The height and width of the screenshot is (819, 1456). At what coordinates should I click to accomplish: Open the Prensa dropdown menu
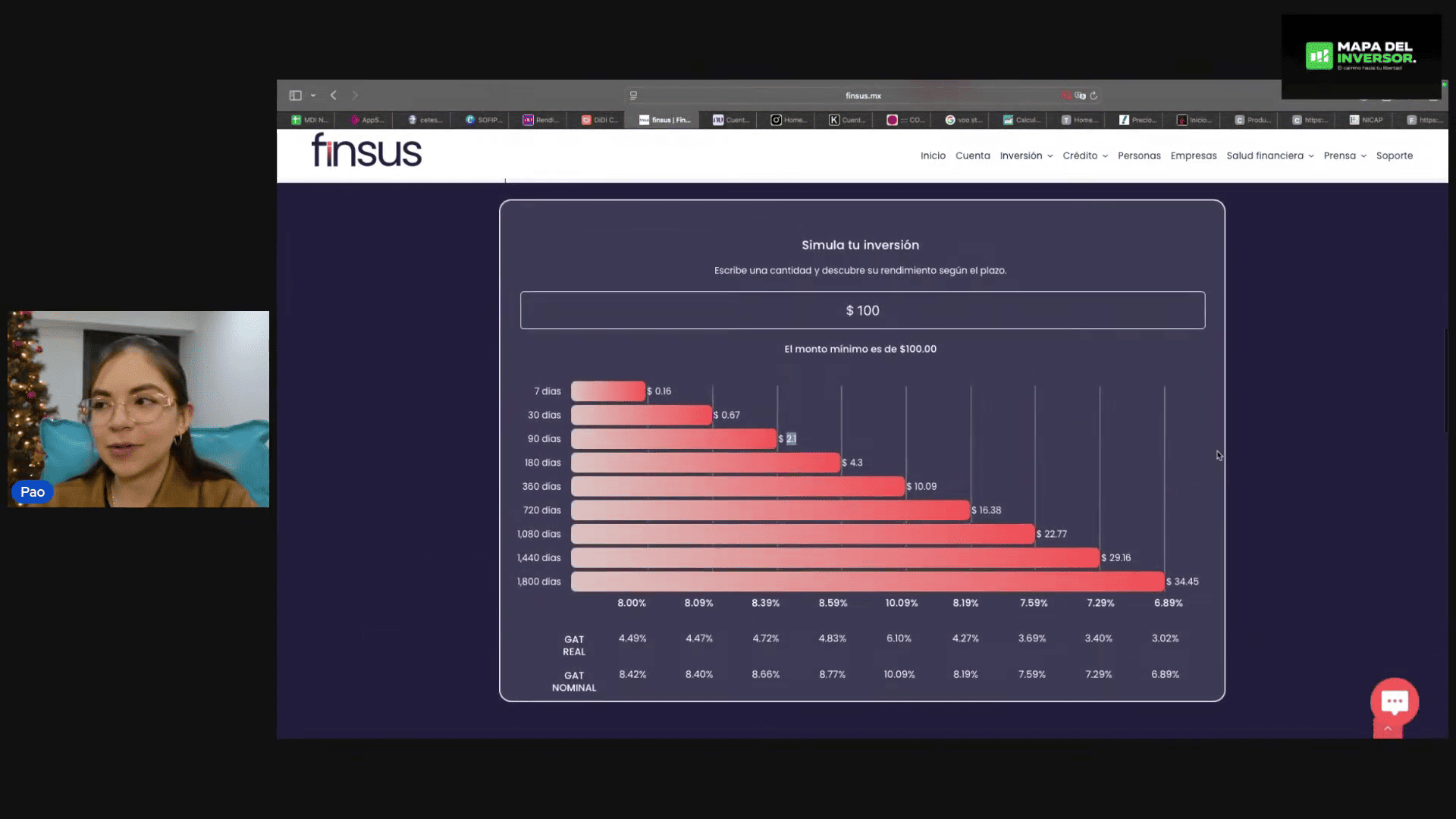pyautogui.click(x=1345, y=155)
